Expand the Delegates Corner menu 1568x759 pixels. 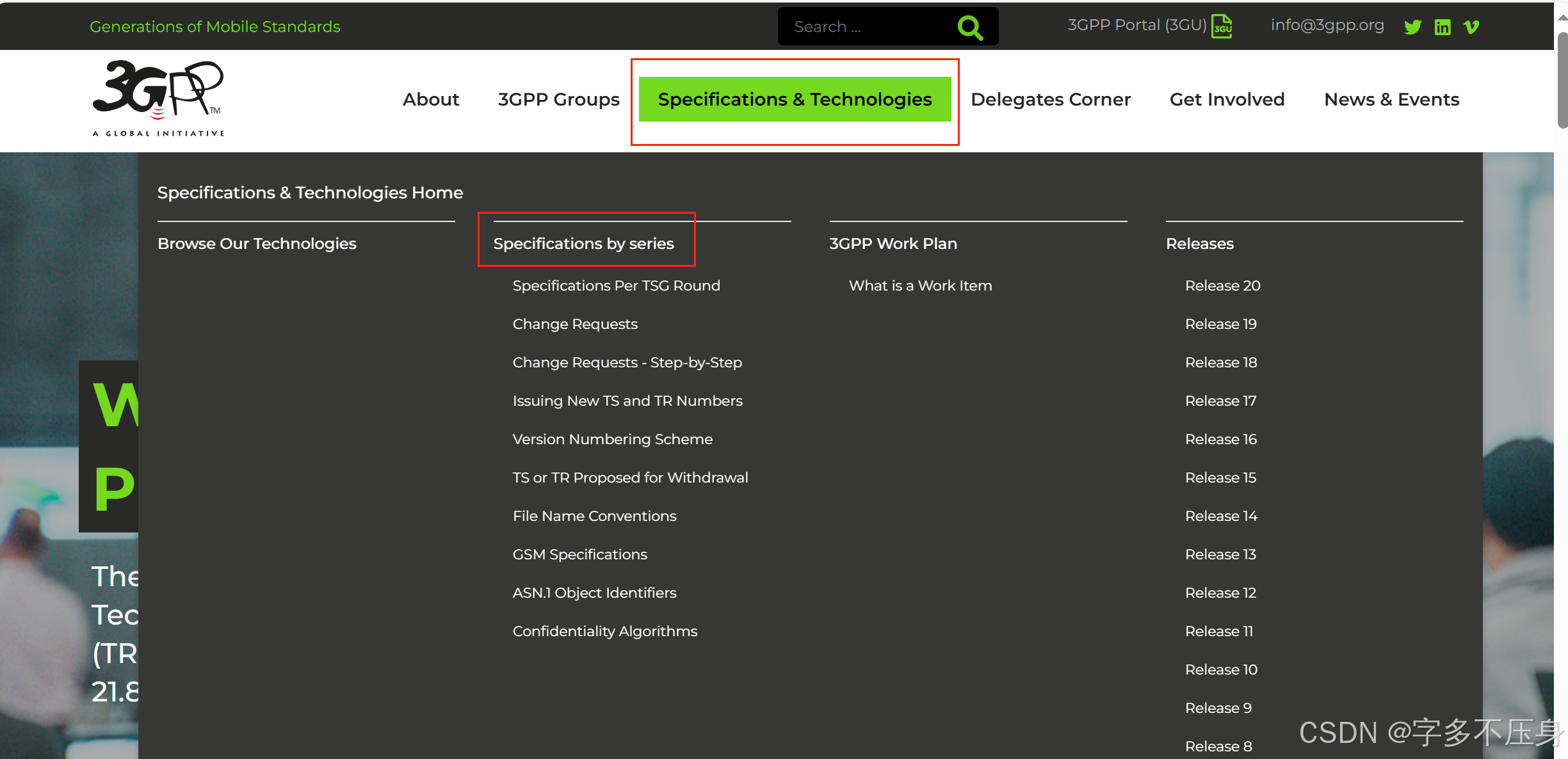[1051, 99]
